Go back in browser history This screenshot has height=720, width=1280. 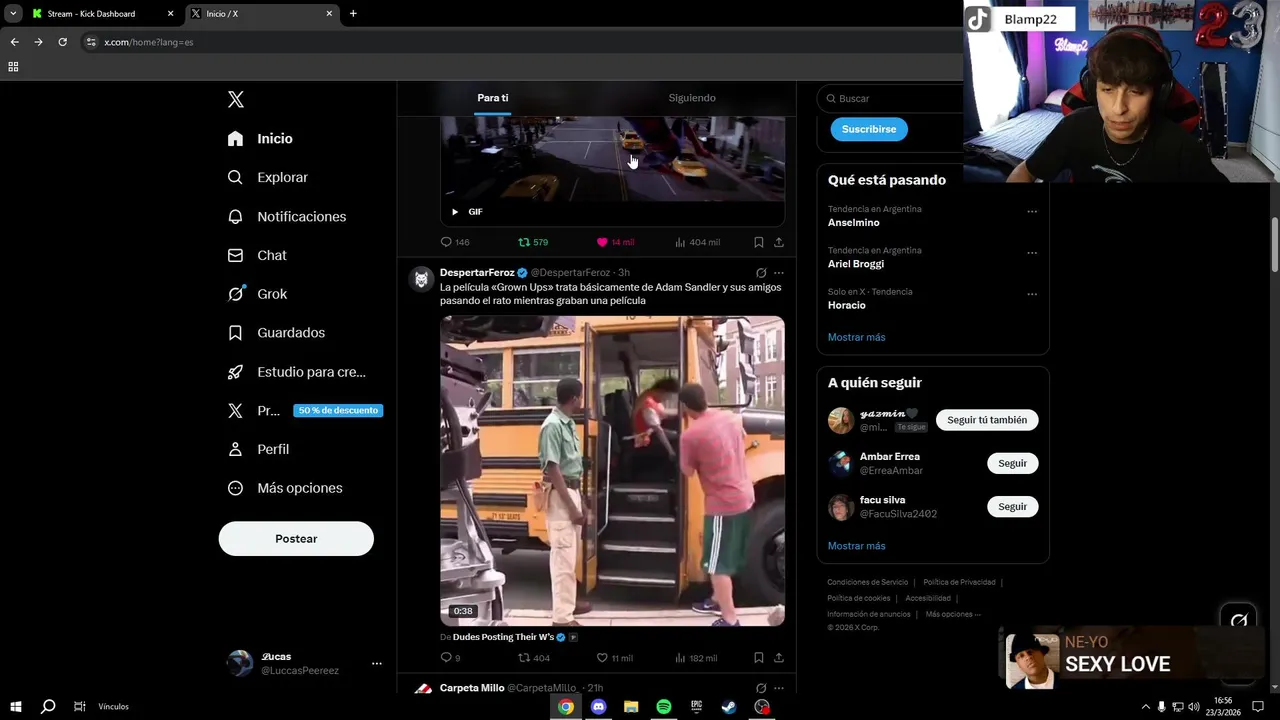(14, 42)
